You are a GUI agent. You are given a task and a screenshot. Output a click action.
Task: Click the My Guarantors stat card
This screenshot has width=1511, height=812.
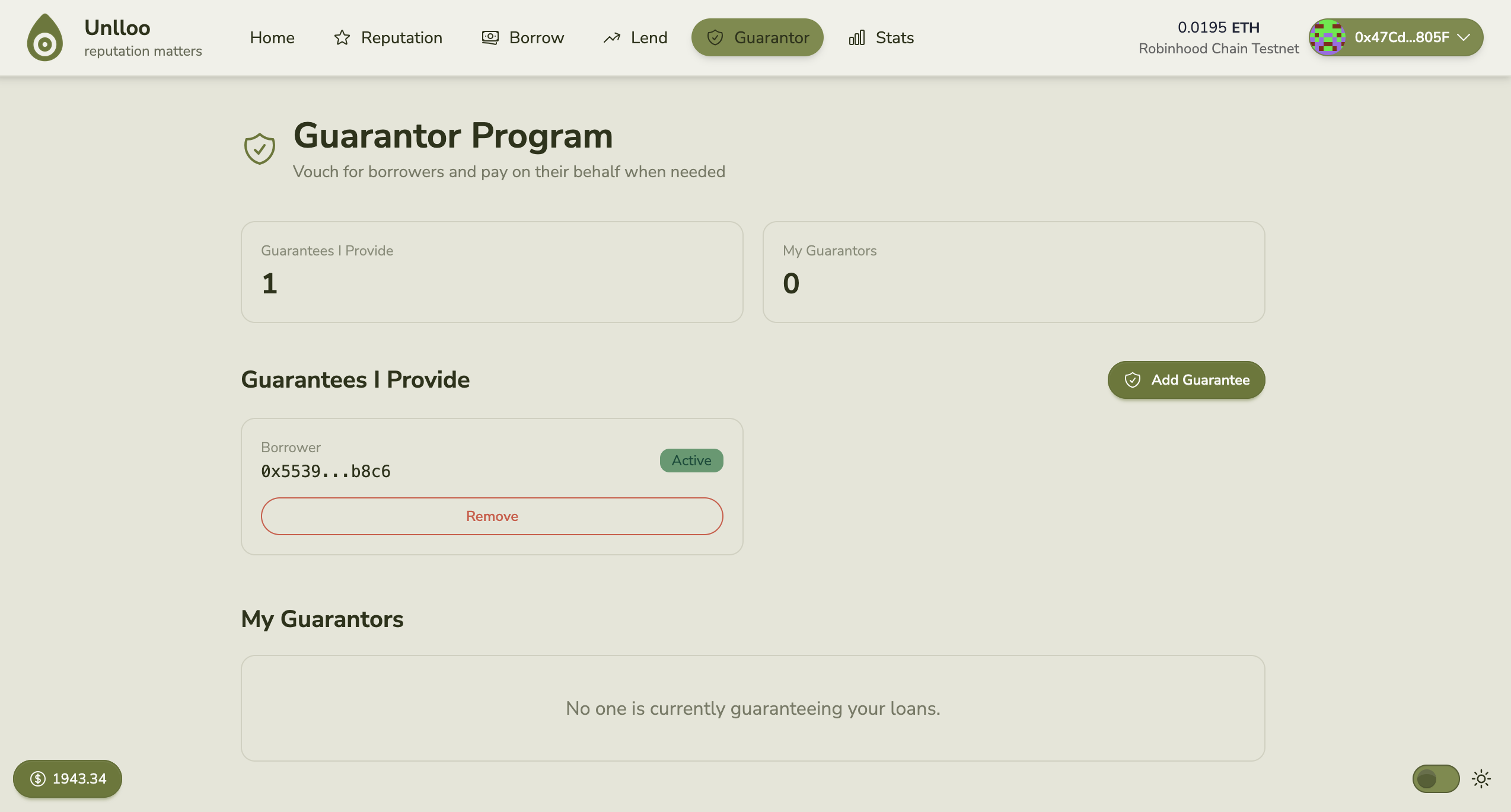(x=1013, y=272)
